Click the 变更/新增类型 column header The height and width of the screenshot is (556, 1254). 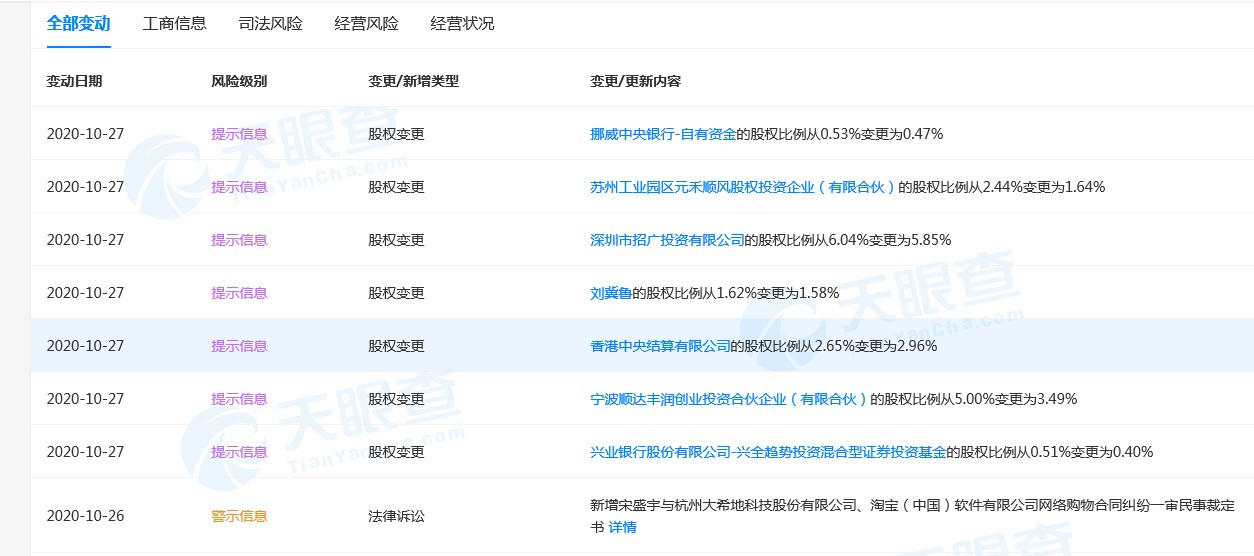pos(413,81)
